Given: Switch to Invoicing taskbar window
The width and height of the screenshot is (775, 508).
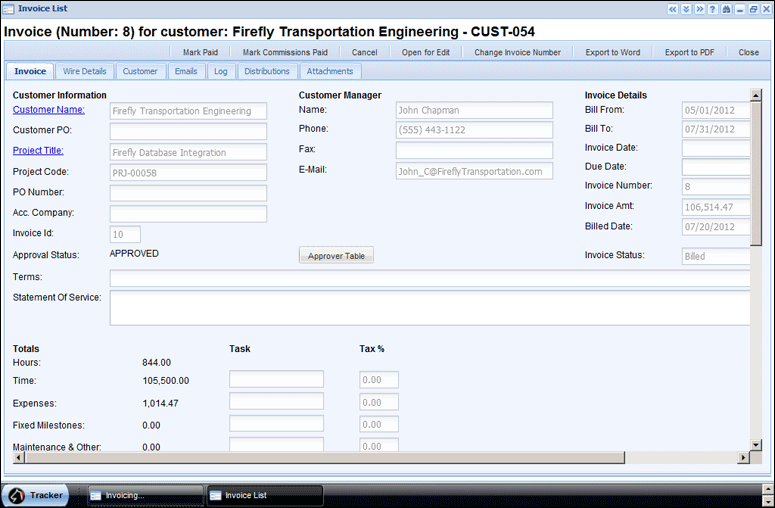Looking at the screenshot, I should [x=146, y=495].
